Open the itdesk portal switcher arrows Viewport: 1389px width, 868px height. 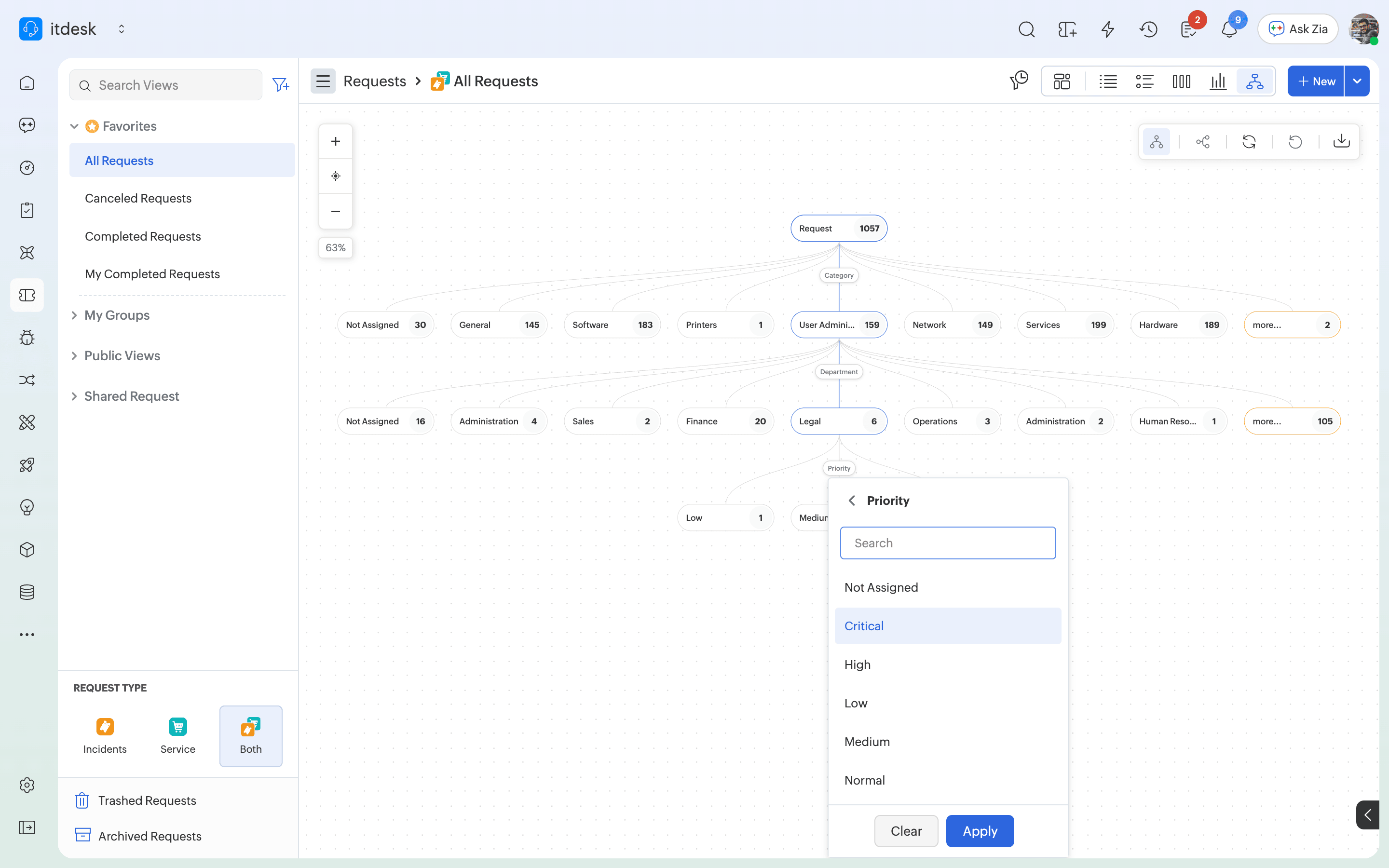pos(122,29)
